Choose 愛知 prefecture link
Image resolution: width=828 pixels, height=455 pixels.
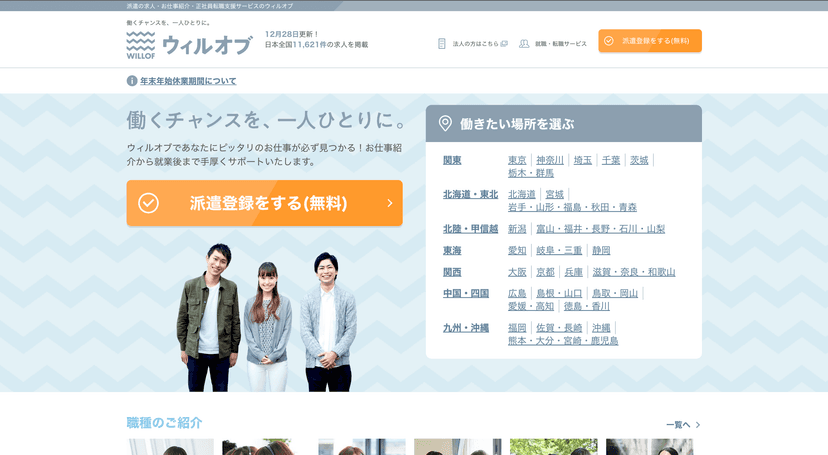(517, 250)
